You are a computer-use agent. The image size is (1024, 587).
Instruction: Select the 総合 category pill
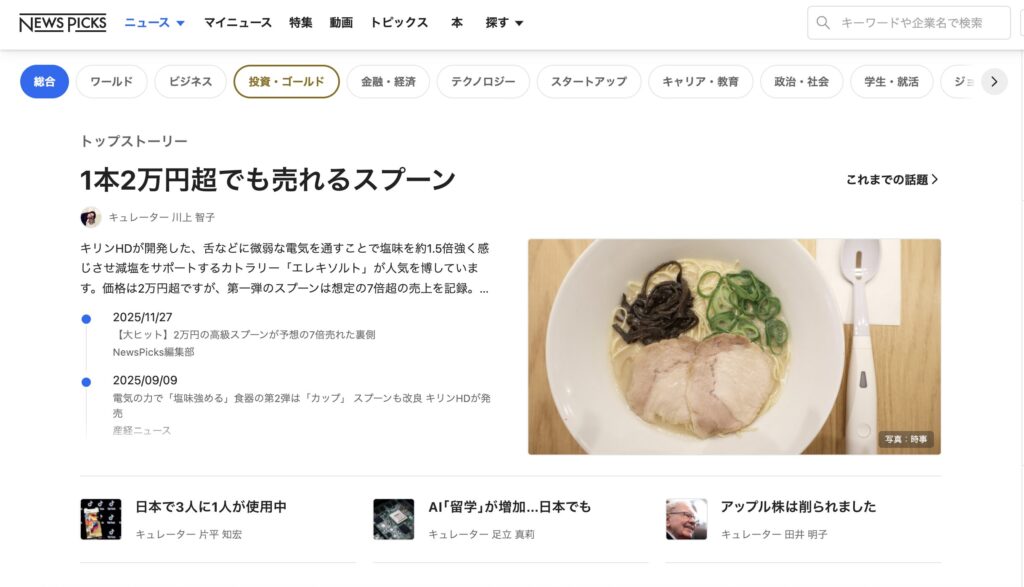pos(44,82)
